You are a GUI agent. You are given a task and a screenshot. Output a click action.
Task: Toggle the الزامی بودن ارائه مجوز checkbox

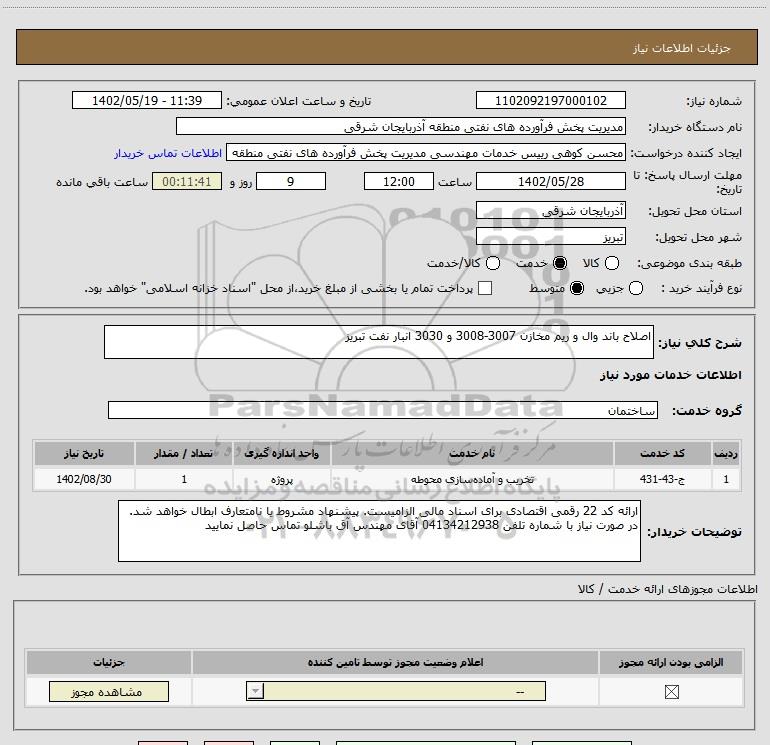(671, 692)
